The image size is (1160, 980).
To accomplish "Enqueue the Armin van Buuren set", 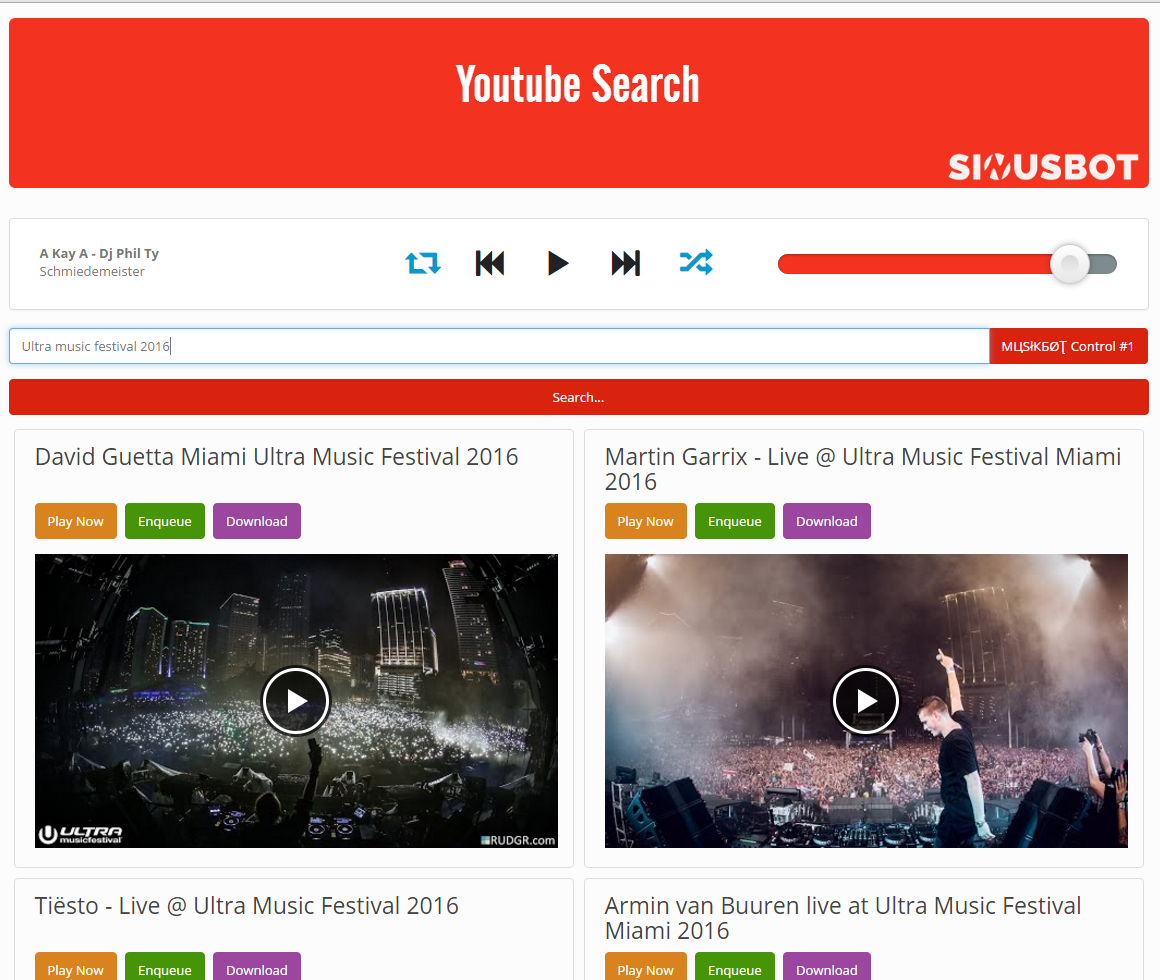I will tap(735, 967).
